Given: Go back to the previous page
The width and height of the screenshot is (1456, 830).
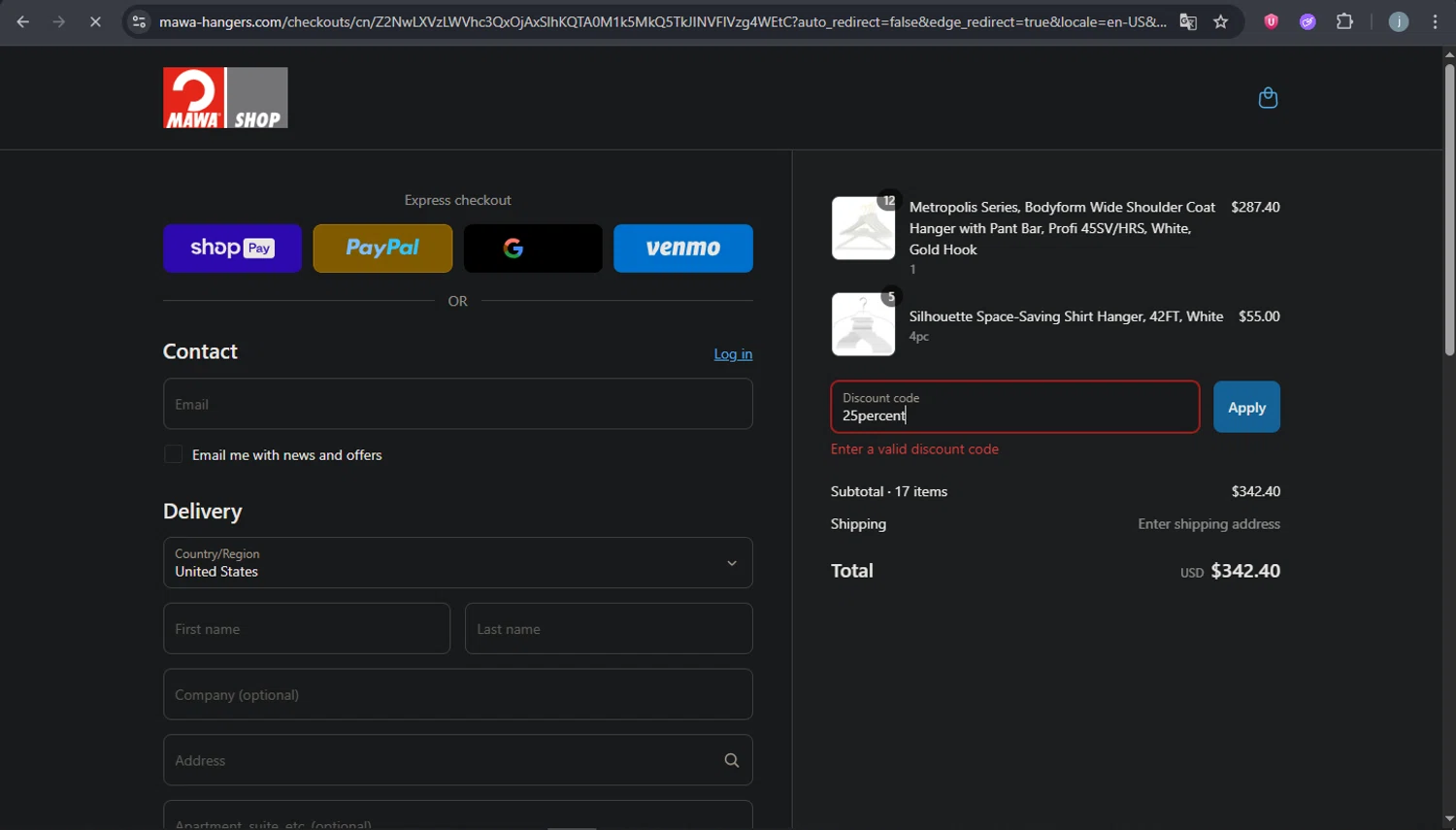Looking at the screenshot, I should click(x=22, y=21).
